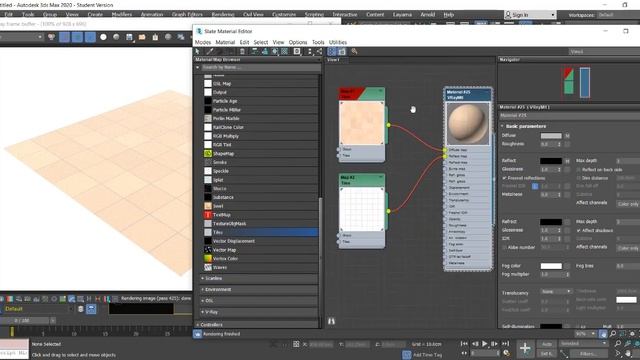Click Rendering finished status icon
Viewport: 640px width, 360px height.
pyautogui.click(x=198, y=334)
